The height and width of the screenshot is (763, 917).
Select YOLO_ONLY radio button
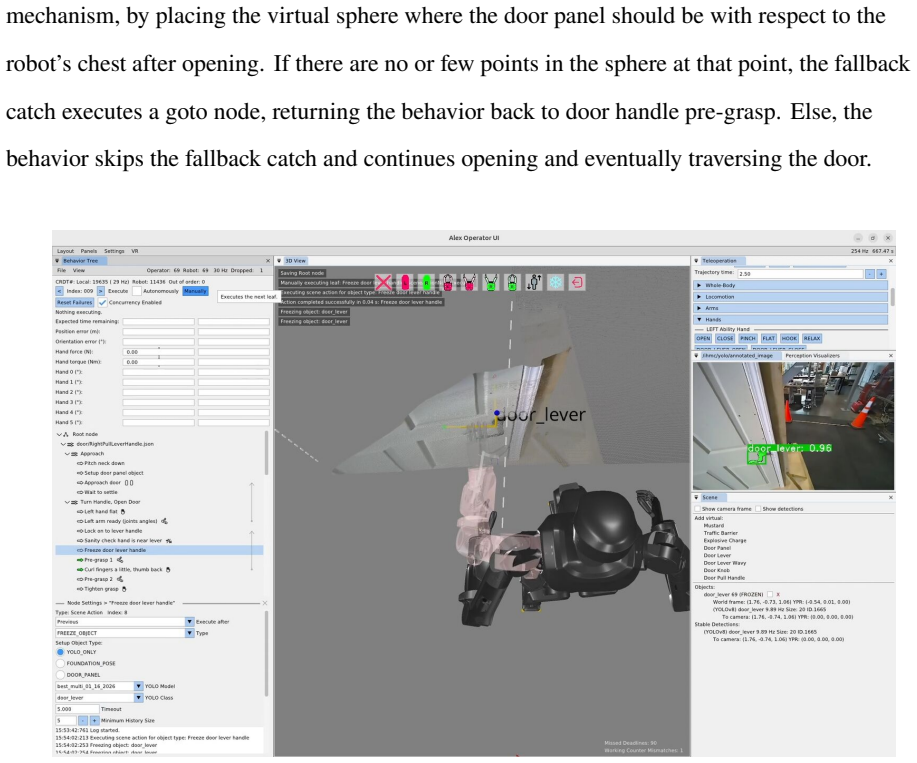pyautogui.click(x=60, y=652)
